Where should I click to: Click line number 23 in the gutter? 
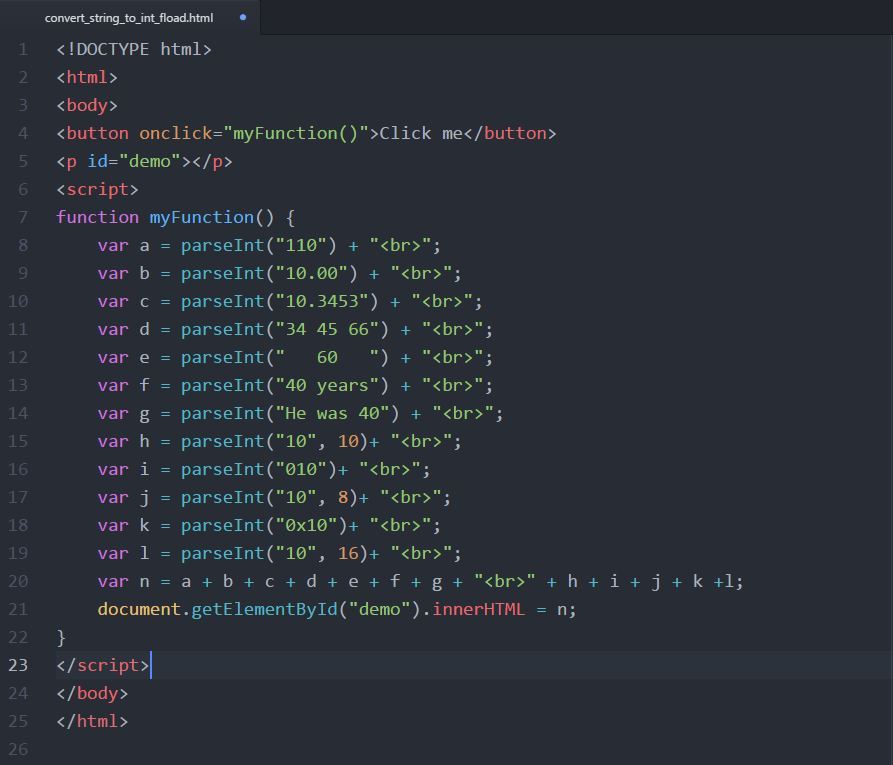[x=18, y=665]
